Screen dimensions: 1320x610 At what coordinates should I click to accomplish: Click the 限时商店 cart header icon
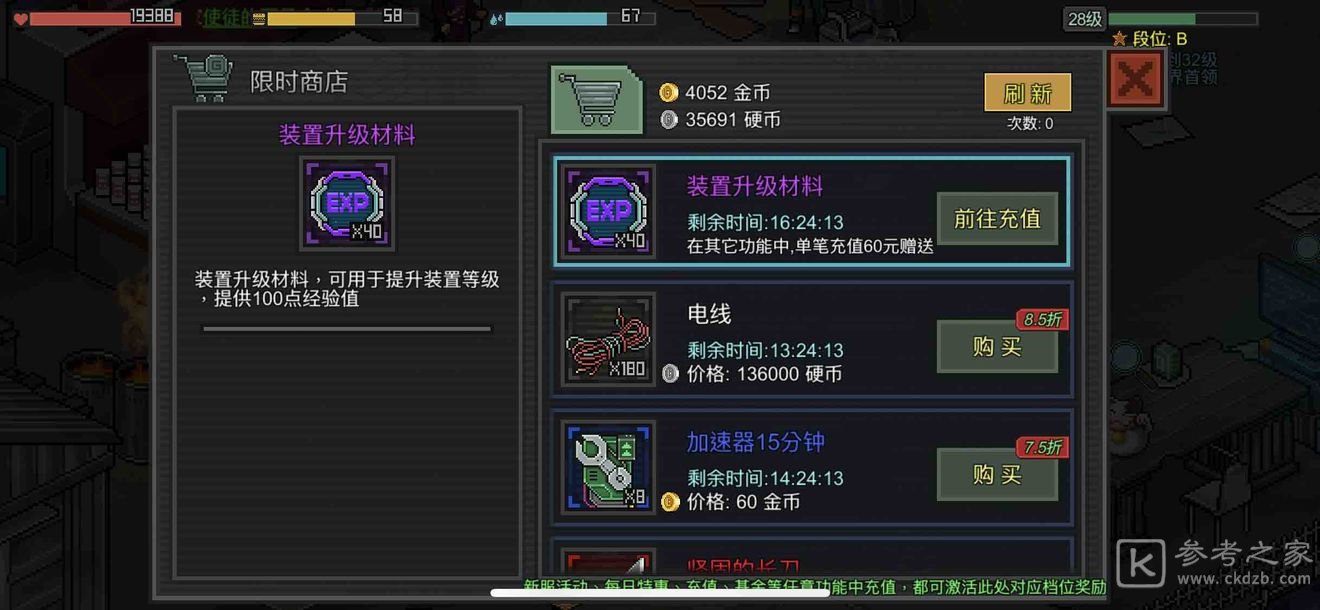pyautogui.click(x=203, y=79)
